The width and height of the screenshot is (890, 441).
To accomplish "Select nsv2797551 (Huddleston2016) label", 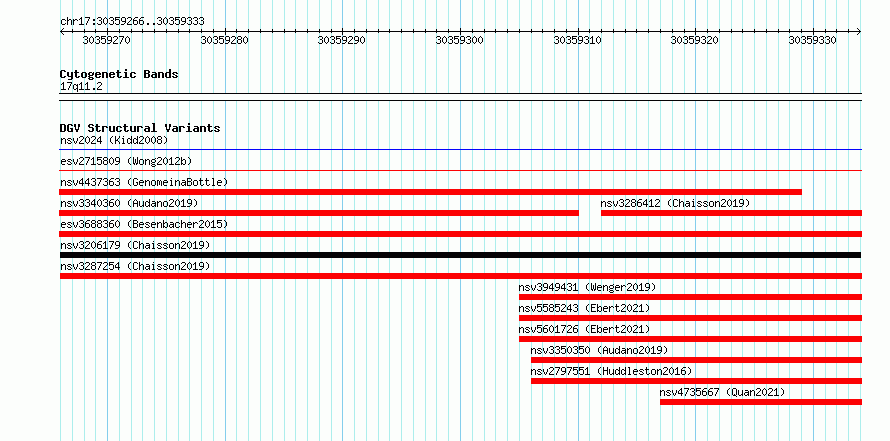I will (611, 371).
